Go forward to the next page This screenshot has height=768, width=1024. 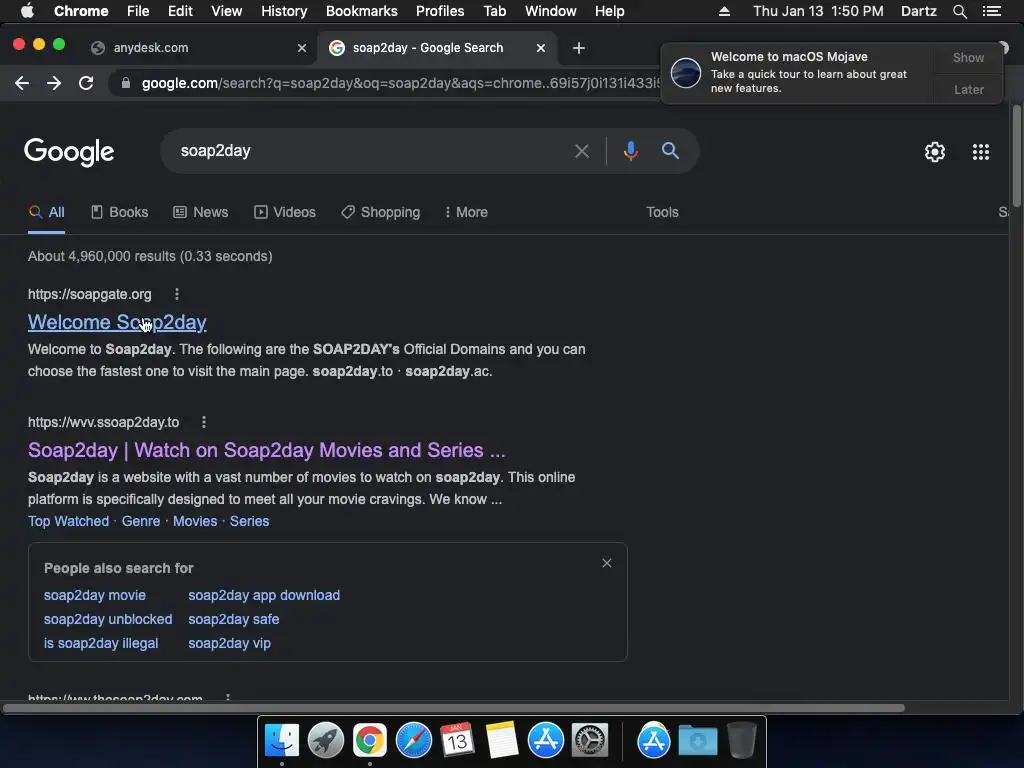pos(54,83)
